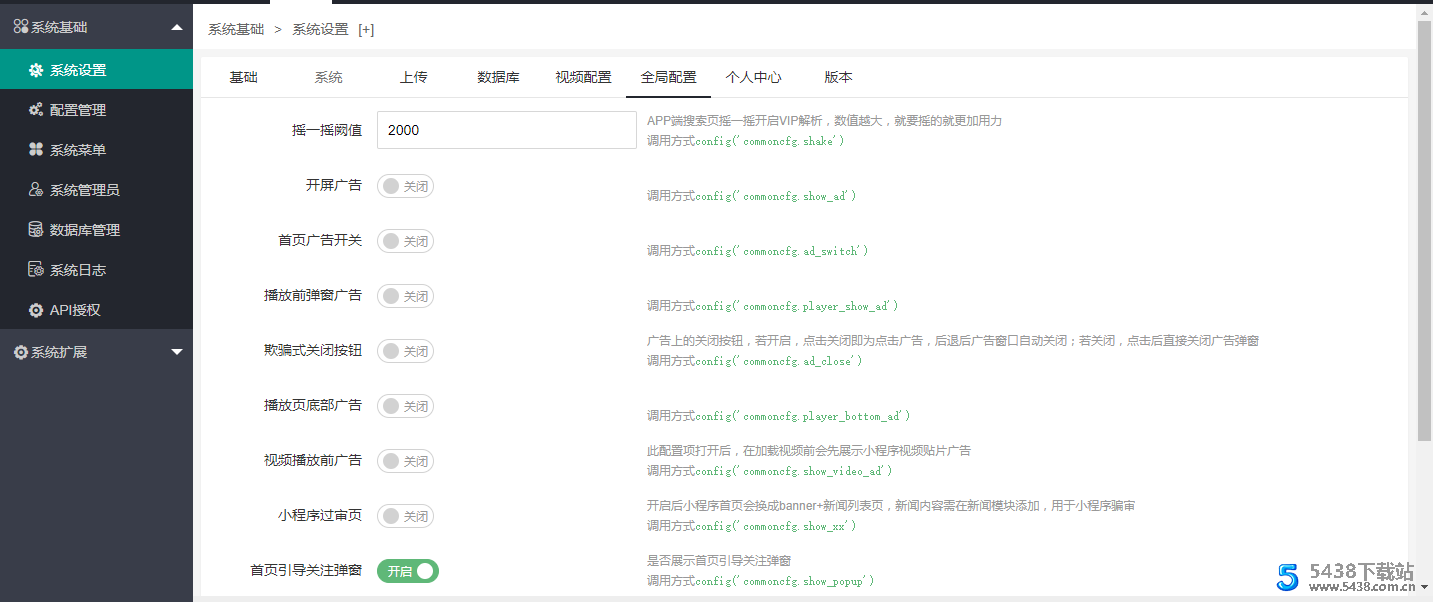
Task: Enable the 播放前弹窗广告 switch
Action: (404, 295)
